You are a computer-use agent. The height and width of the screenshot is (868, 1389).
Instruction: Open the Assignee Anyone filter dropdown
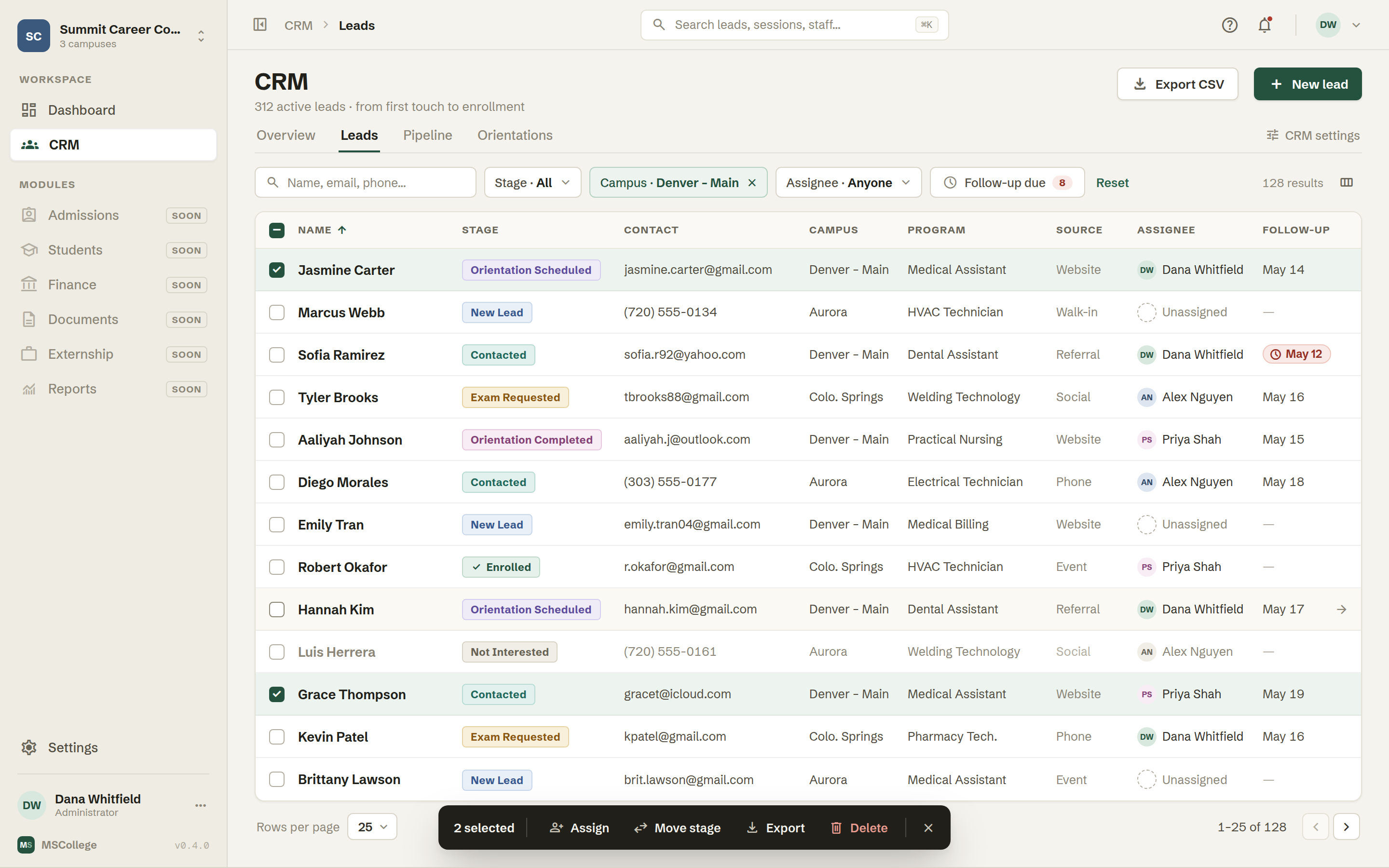pyautogui.click(x=848, y=183)
